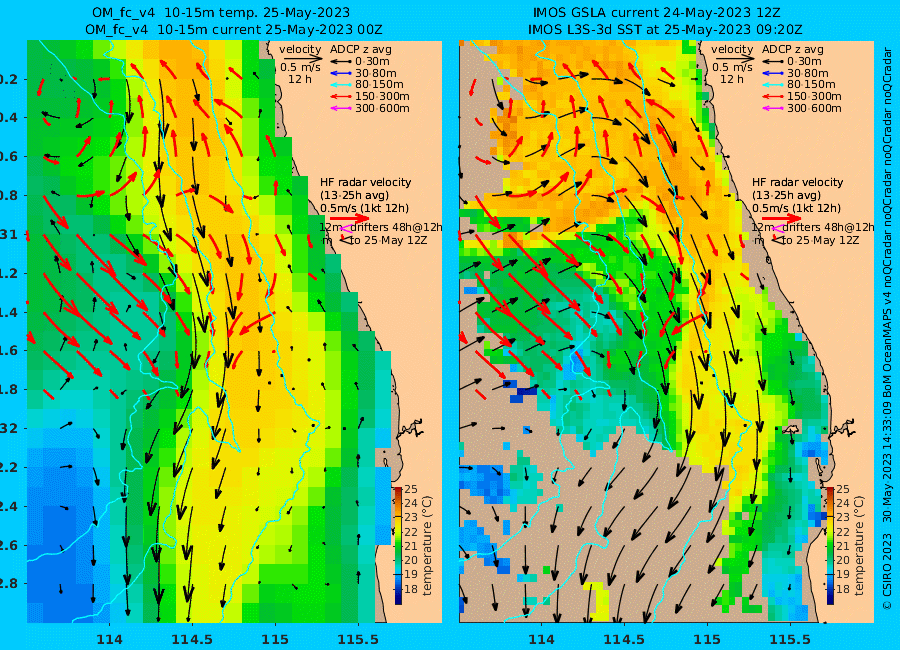Click the cyan 80-150m arrow in the IMOS panel legend
The width and height of the screenshot is (900, 650).
(x=773, y=84)
